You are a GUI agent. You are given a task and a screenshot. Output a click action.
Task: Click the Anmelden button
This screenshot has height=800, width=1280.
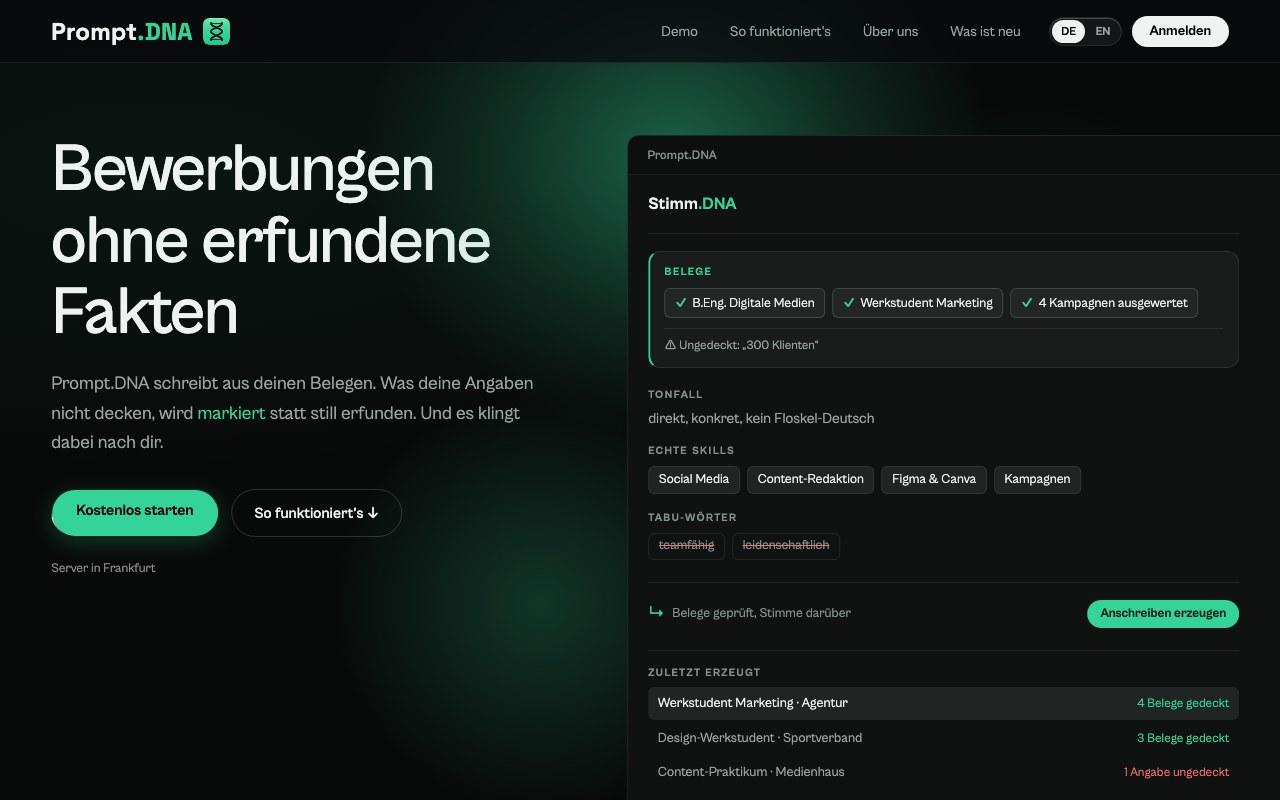pos(1180,31)
